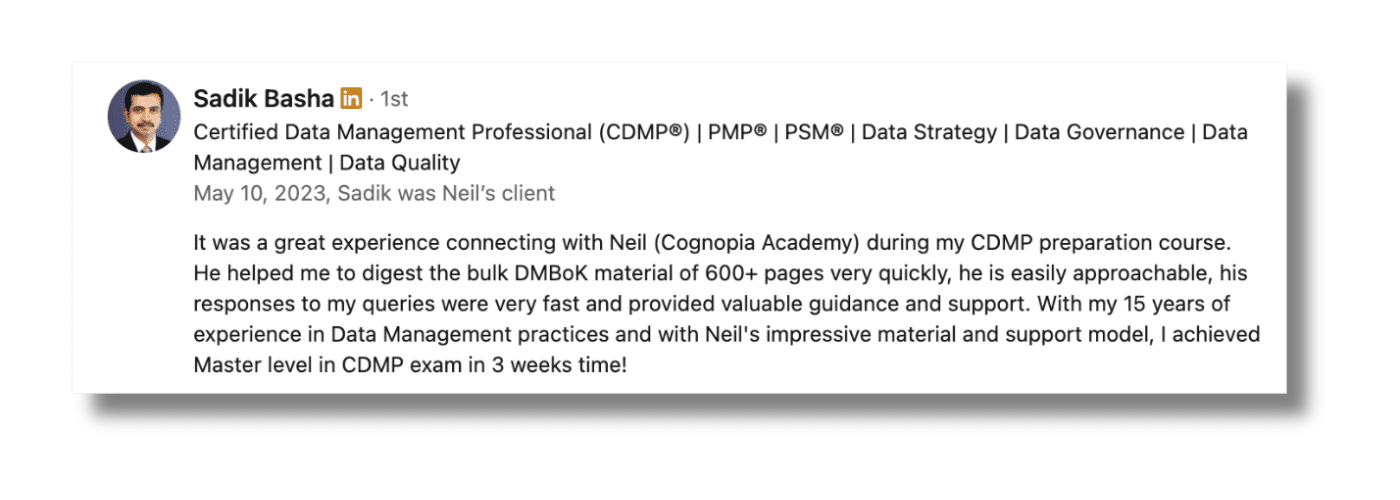Click the Certified Data Management Professional headline
This screenshot has width=1400, height=500.
coord(441,132)
